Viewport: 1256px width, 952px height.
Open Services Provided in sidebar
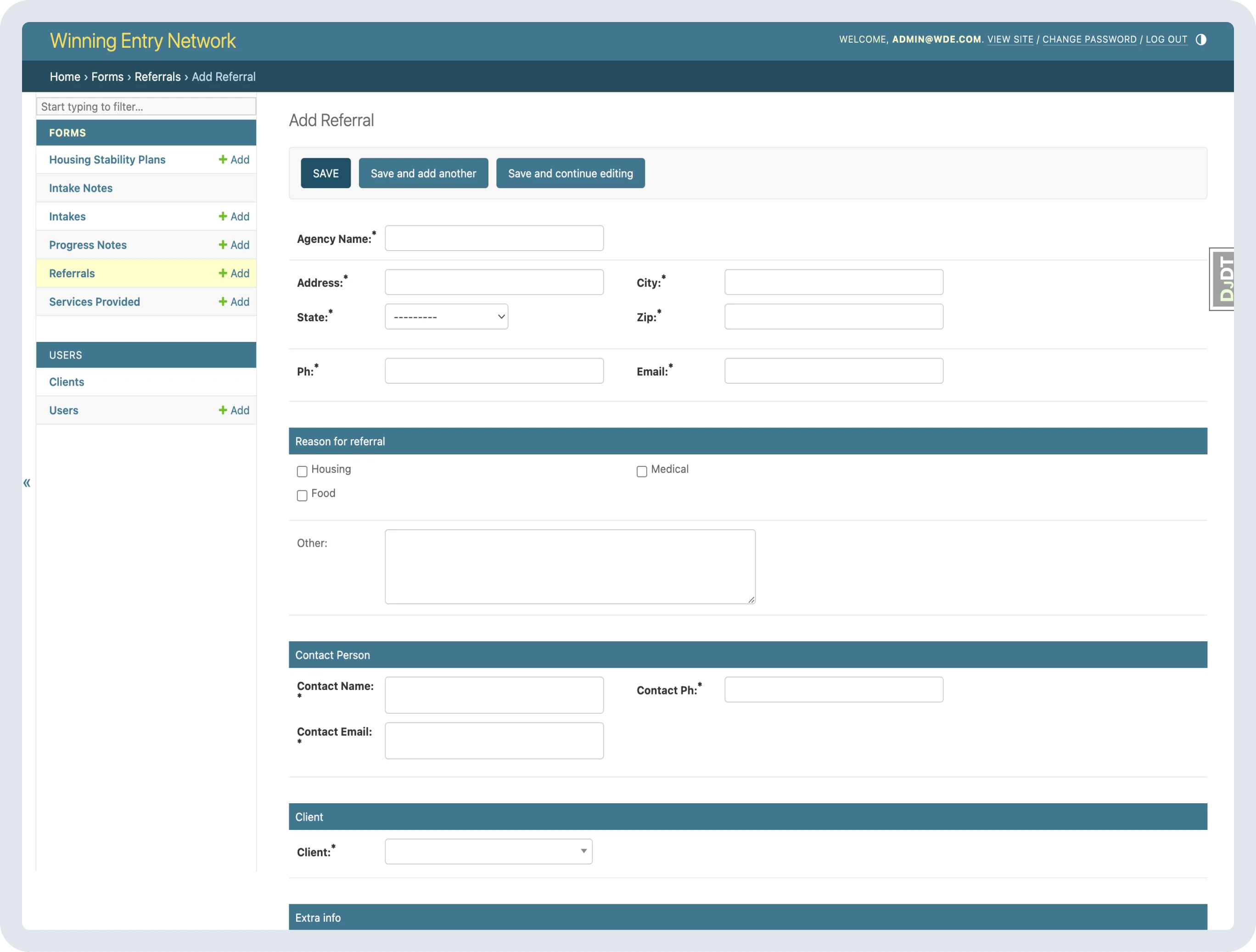[94, 302]
